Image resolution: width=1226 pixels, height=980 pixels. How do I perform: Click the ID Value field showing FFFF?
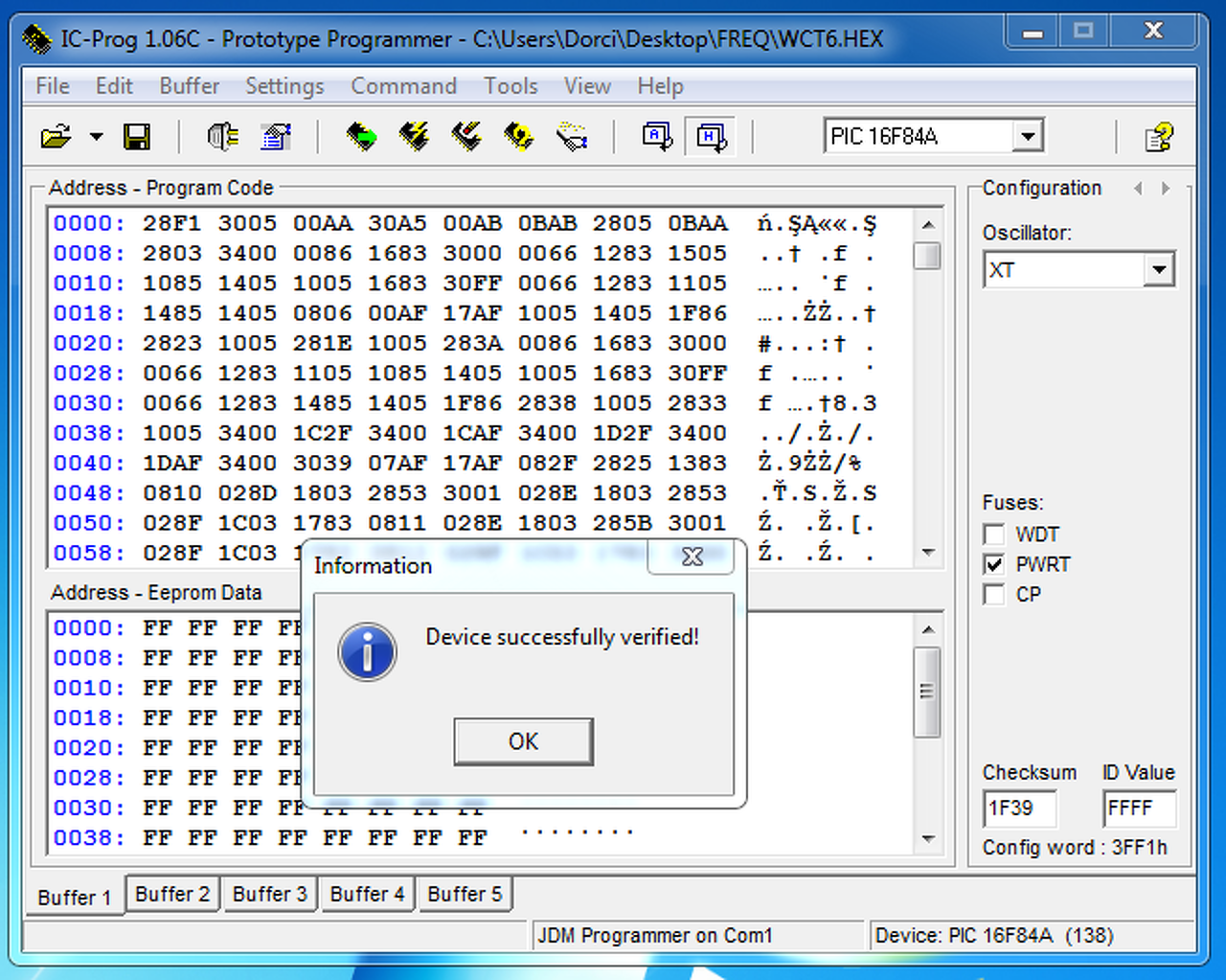pos(1140,809)
